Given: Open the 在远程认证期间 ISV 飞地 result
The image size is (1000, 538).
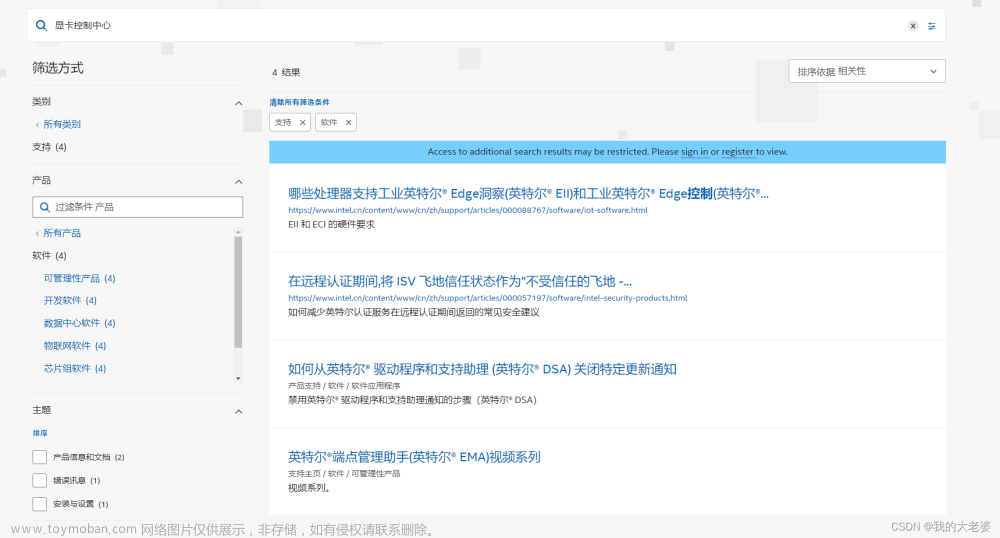Looking at the screenshot, I should (x=460, y=282).
